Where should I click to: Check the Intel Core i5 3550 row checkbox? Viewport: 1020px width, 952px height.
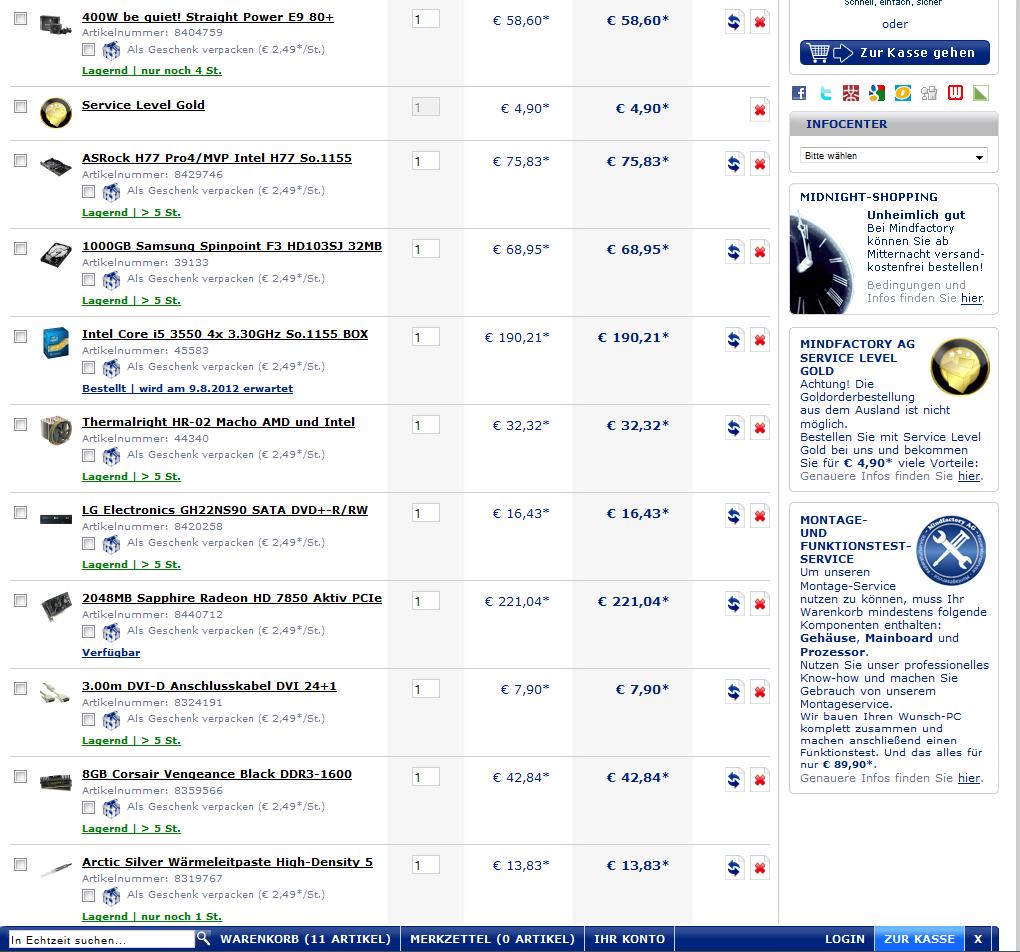tap(21, 336)
